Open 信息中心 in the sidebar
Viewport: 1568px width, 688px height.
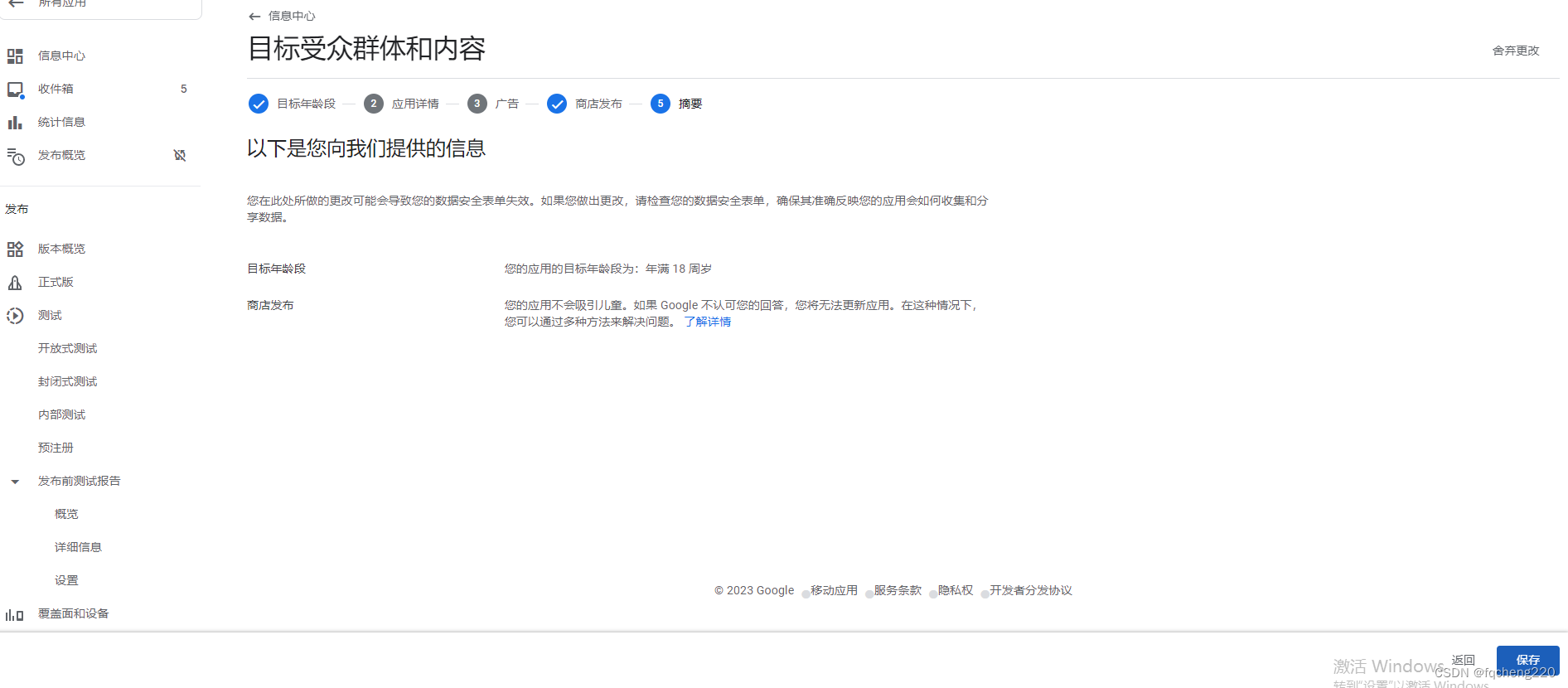(x=61, y=56)
